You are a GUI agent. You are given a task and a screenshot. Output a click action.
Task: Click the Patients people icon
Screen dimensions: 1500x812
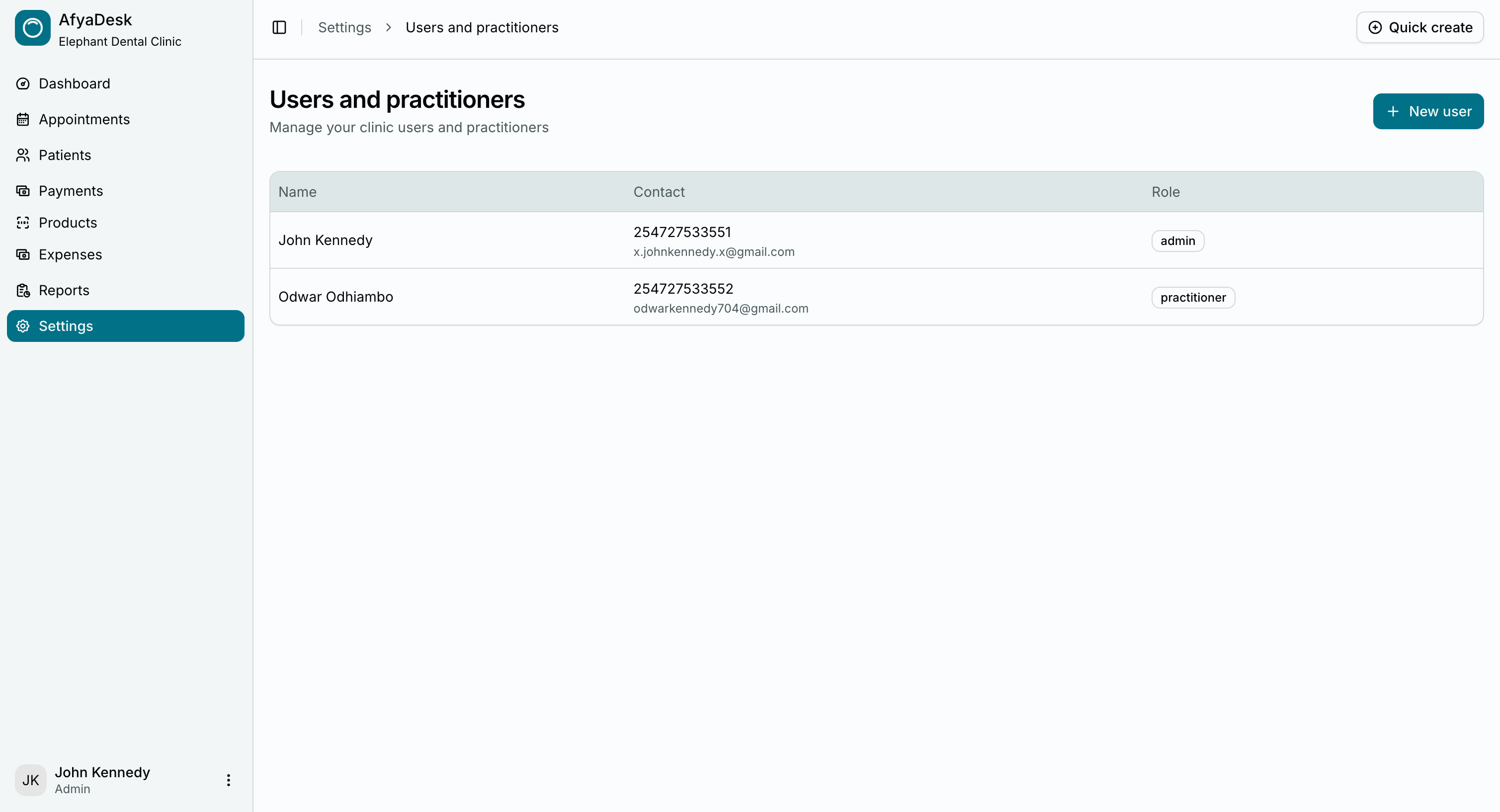(23, 156)
